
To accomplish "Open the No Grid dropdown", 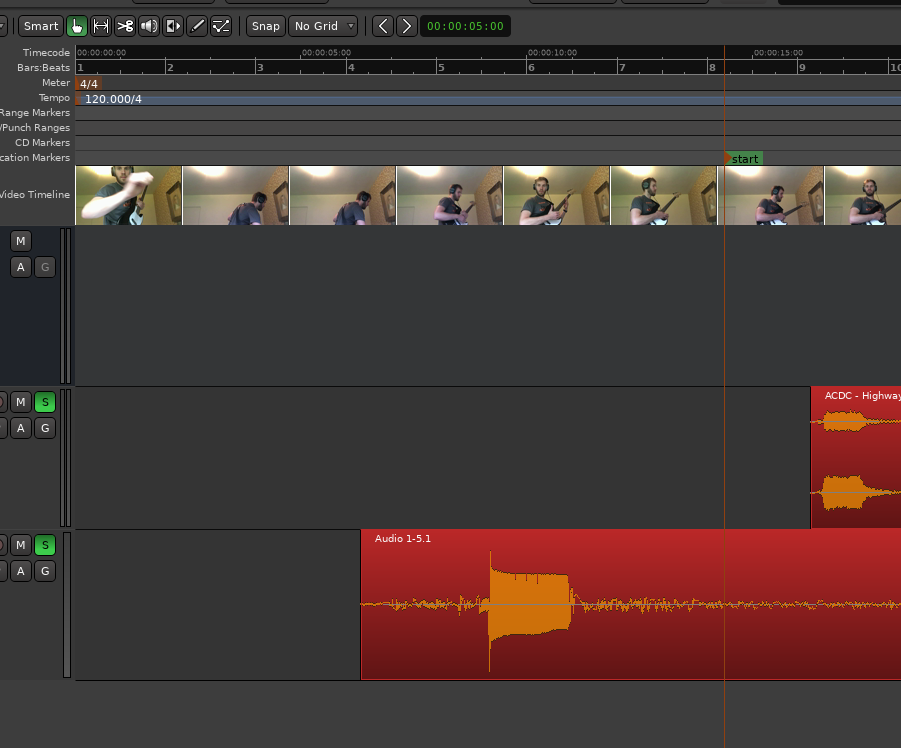I will point(323,26).
